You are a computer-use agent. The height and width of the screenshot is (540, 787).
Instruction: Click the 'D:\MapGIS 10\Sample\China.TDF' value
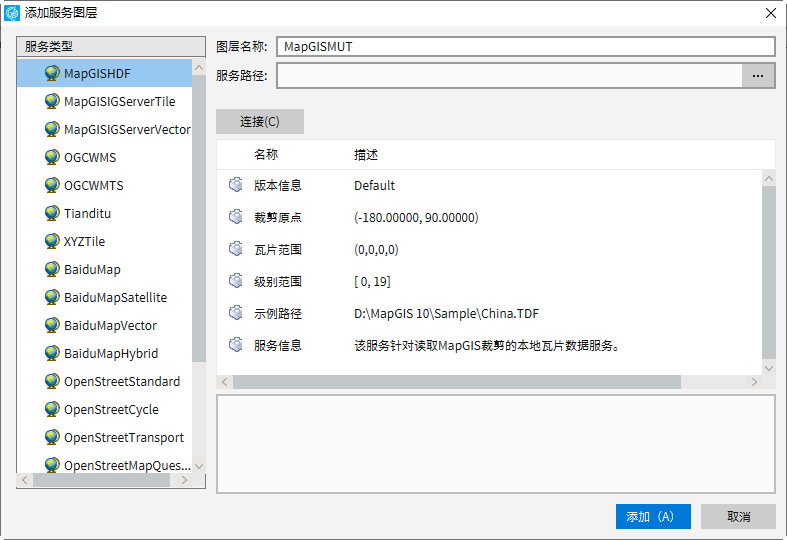(x=446, y=314)
